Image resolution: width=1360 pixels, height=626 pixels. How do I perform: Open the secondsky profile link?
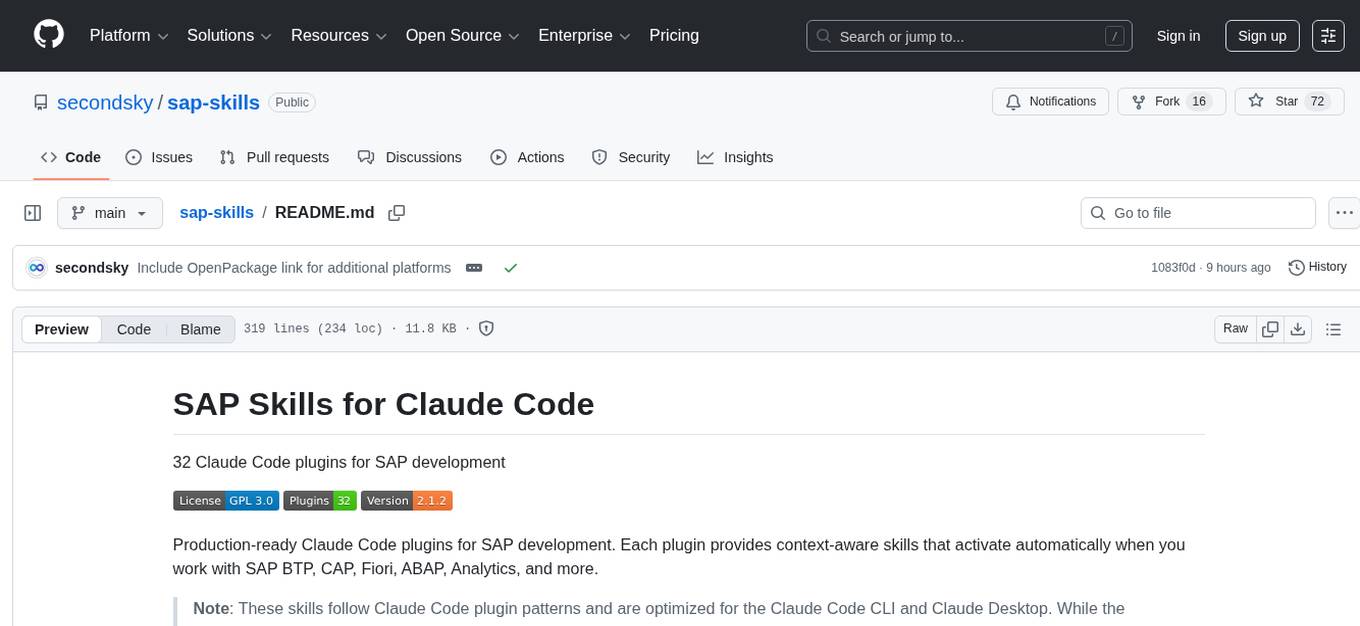(105, 102)
